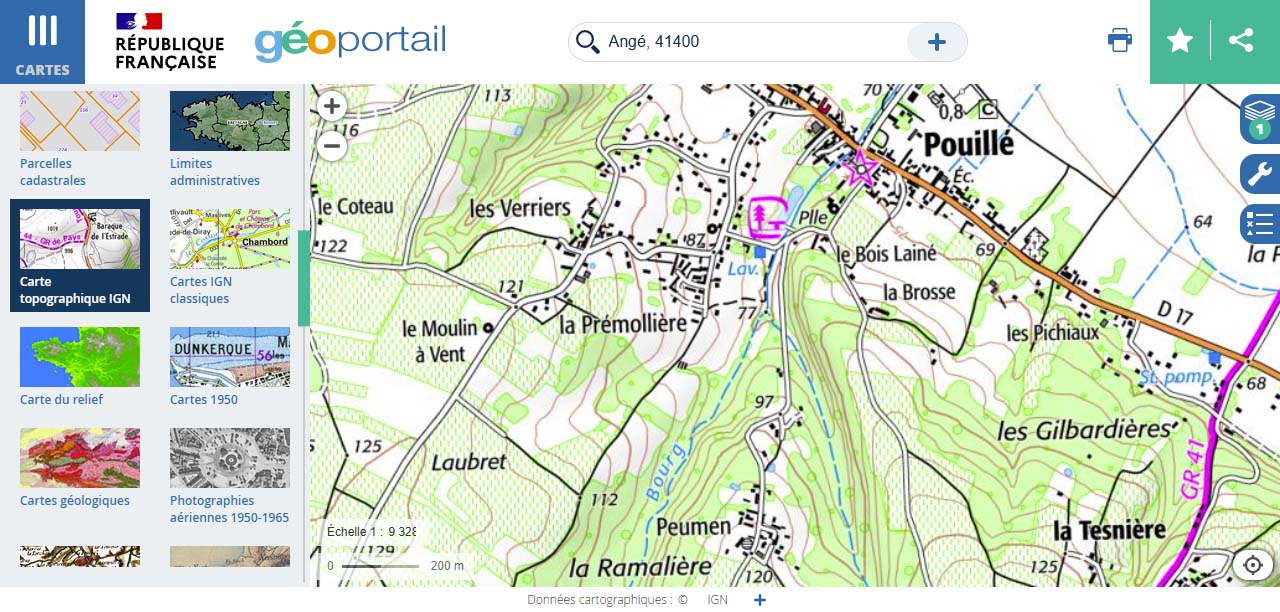
Task: Zoom in on the map
Action: [332, 106]
